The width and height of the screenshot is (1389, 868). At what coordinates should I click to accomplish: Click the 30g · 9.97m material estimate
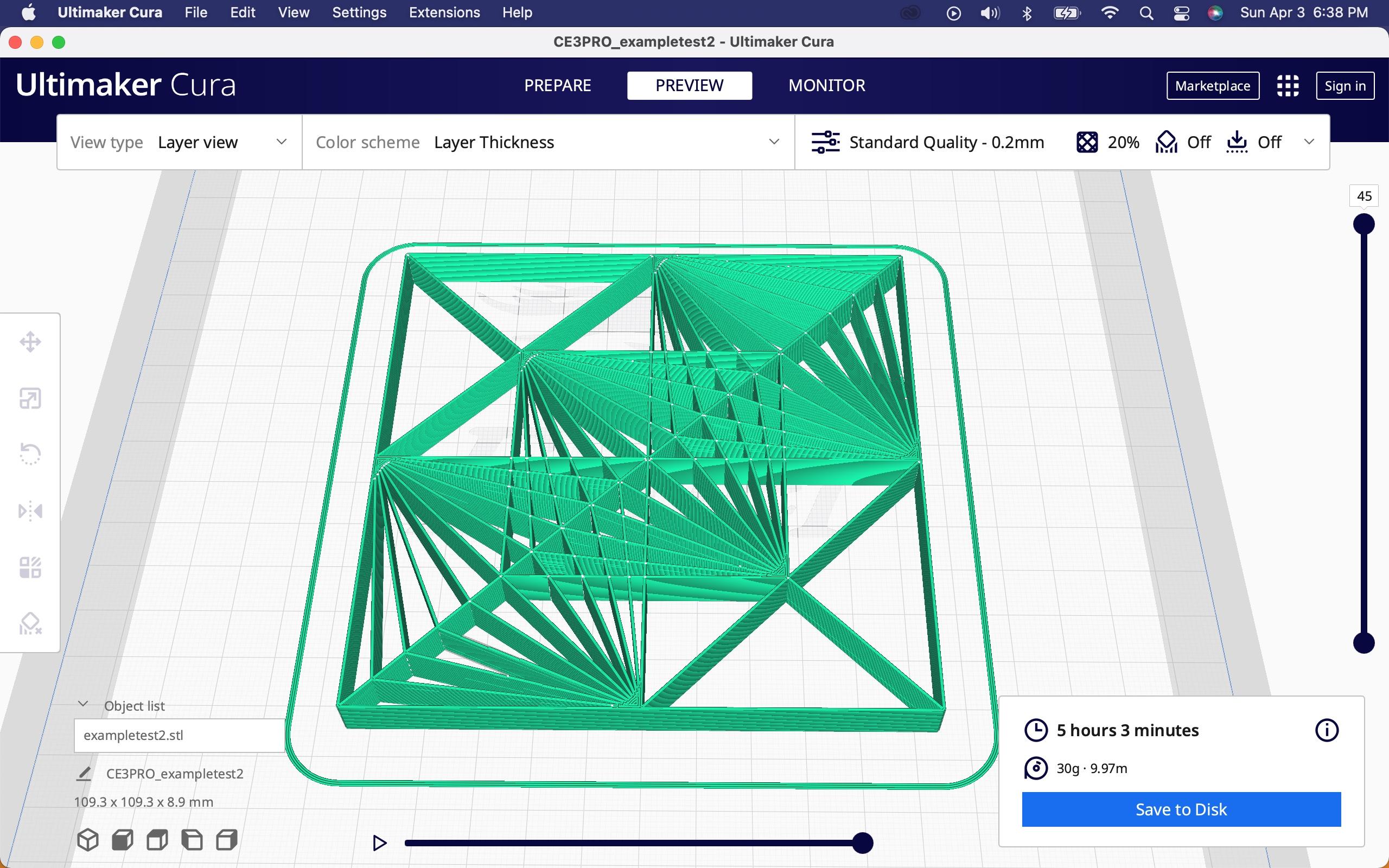click(1092, 768)
